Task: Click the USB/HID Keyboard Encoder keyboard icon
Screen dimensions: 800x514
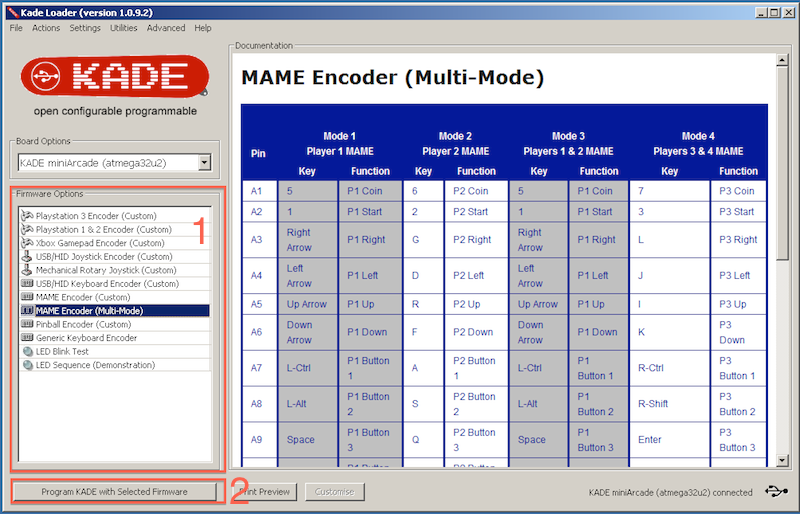Action: [x=27, y=283]
